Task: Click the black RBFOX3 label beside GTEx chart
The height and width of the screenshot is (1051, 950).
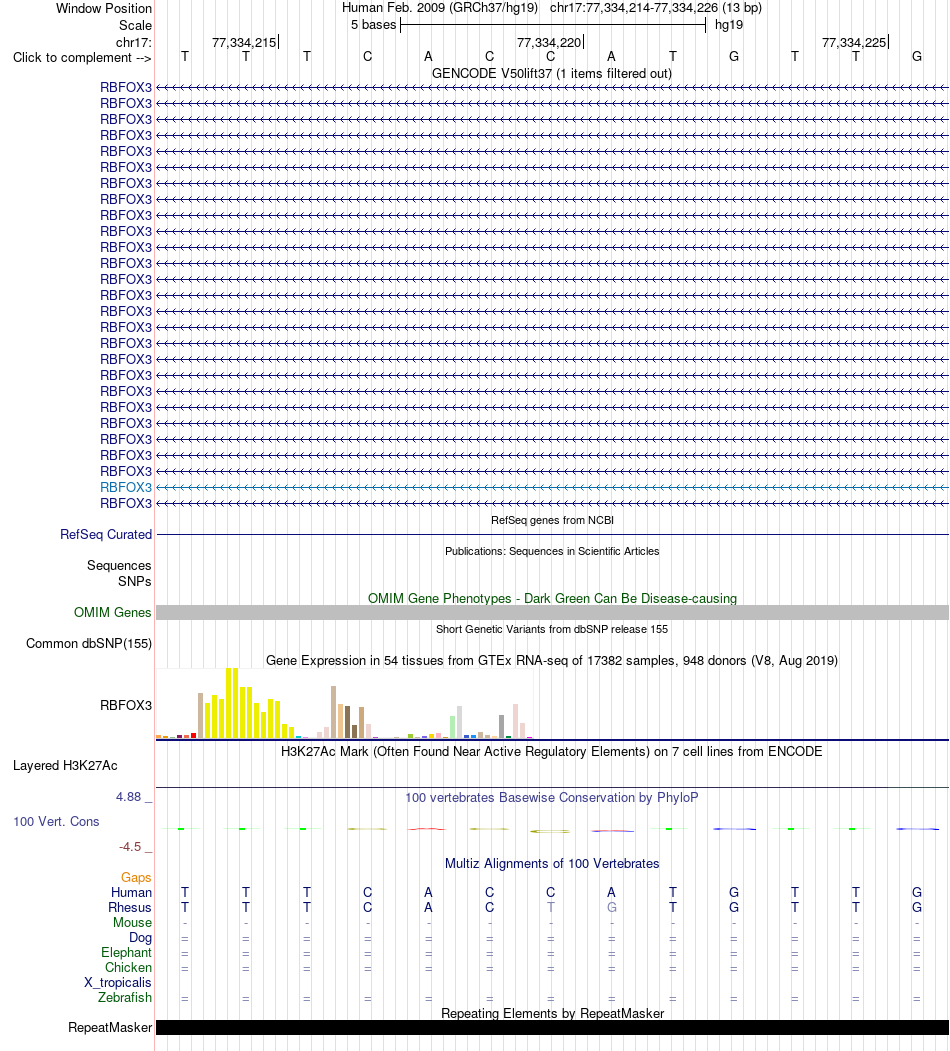Action: (x=126, y=705)
